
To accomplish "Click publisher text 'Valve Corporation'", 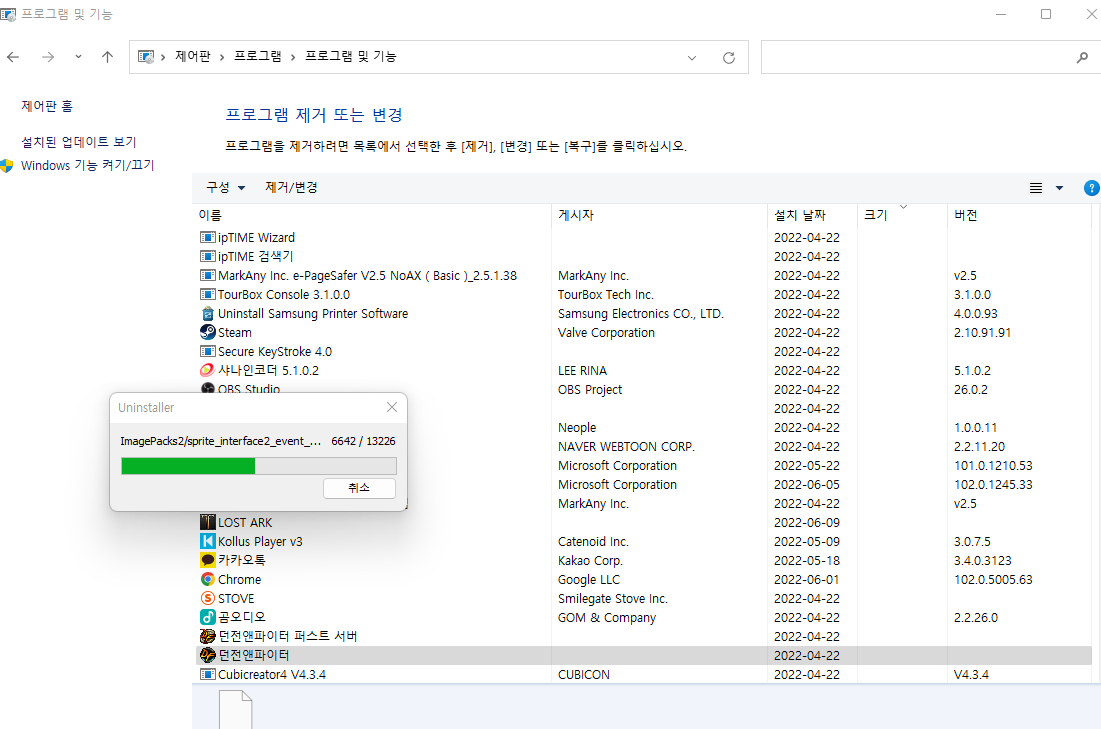I will tap(606, 333).
